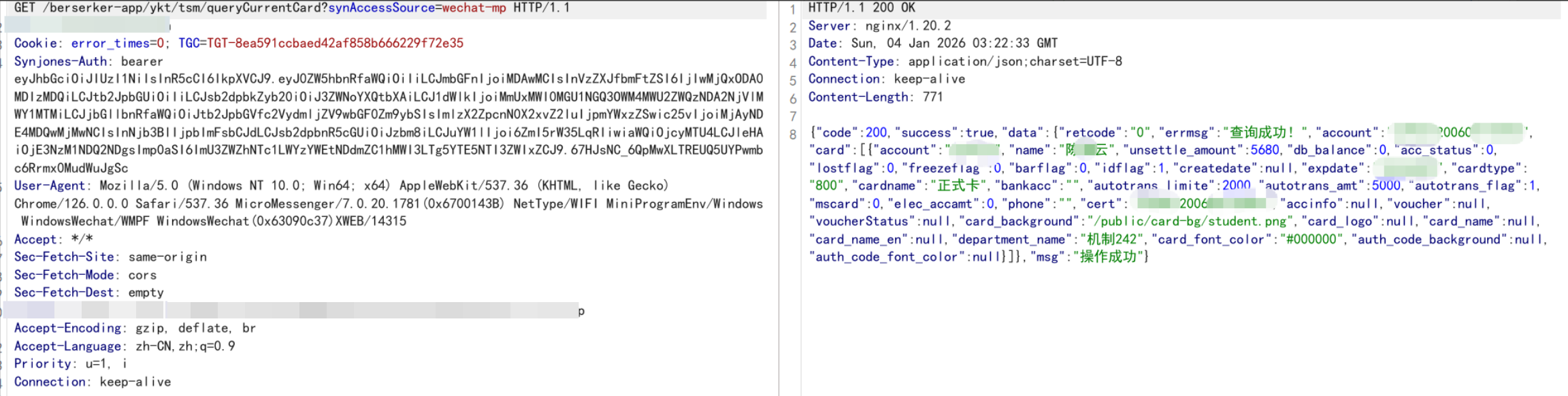
Task: Click the Accept-Language header line
Action: [125, 346]
